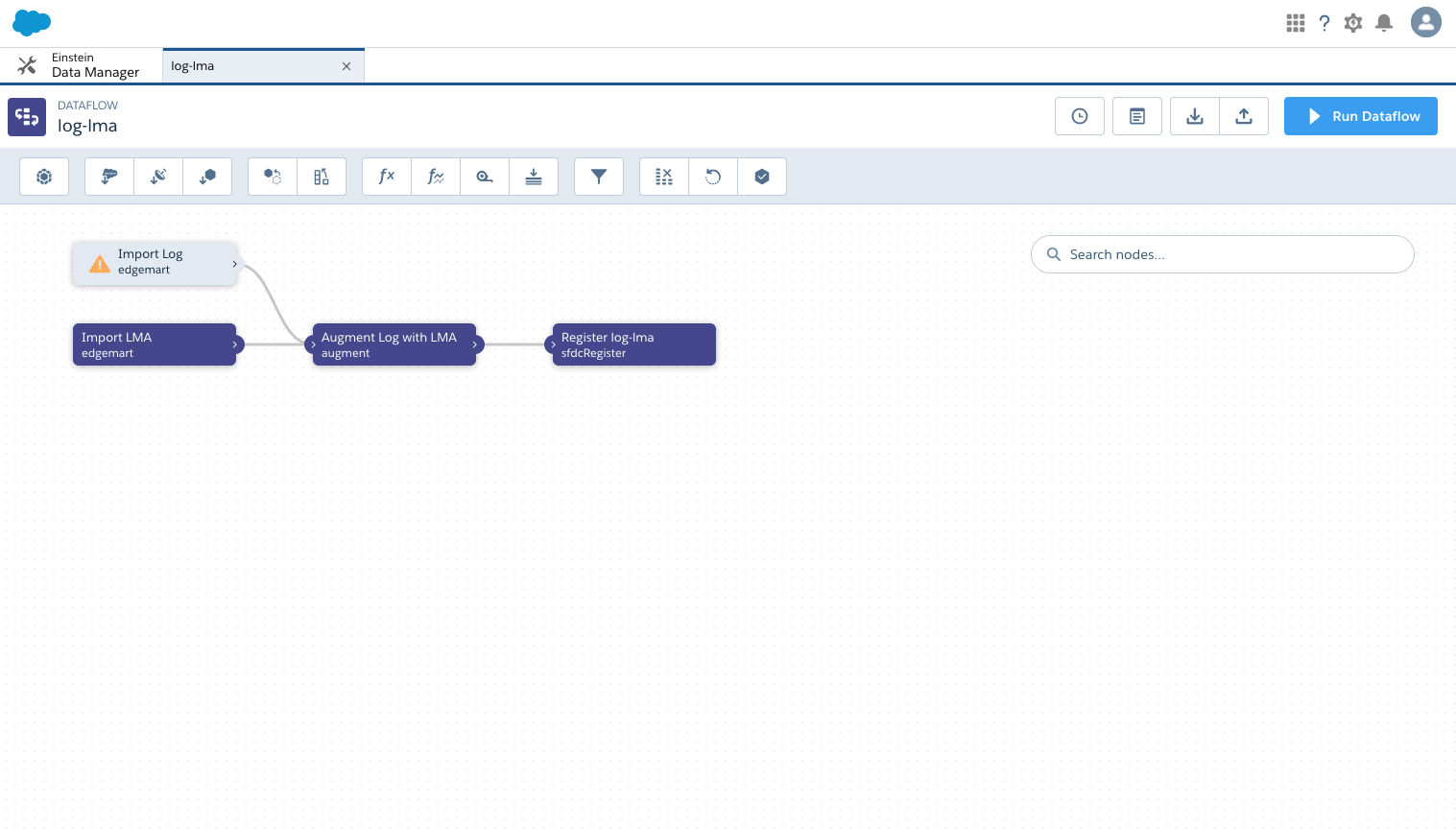Focus the Search nodes field
The height and width of the screenshot is (830, 1456).
click(1223, 254)
